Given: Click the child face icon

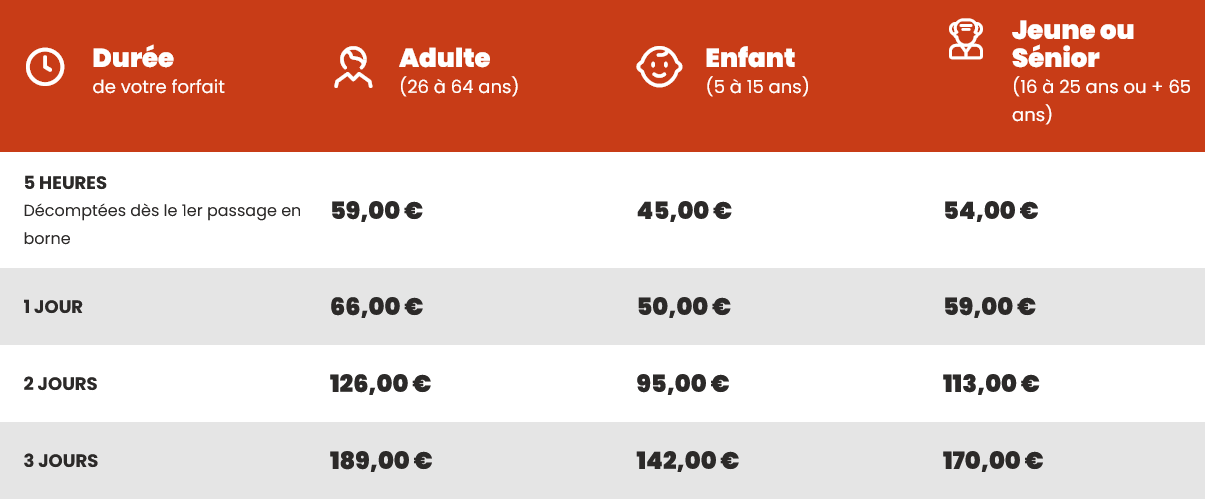Looking at the screenshot, I should 658,67.
